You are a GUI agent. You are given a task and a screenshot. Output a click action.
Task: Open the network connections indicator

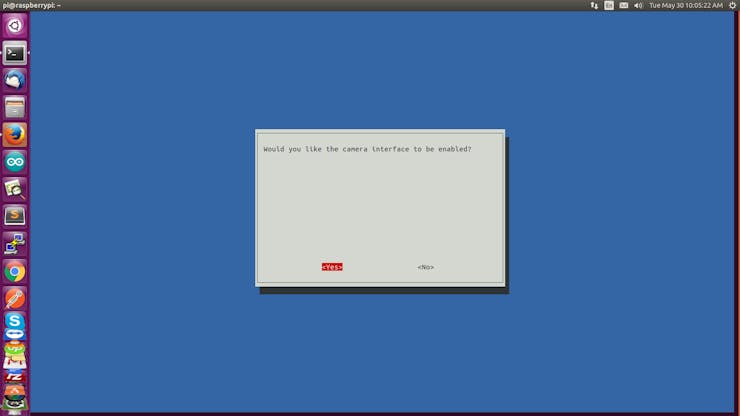click(x=594, y=6)
